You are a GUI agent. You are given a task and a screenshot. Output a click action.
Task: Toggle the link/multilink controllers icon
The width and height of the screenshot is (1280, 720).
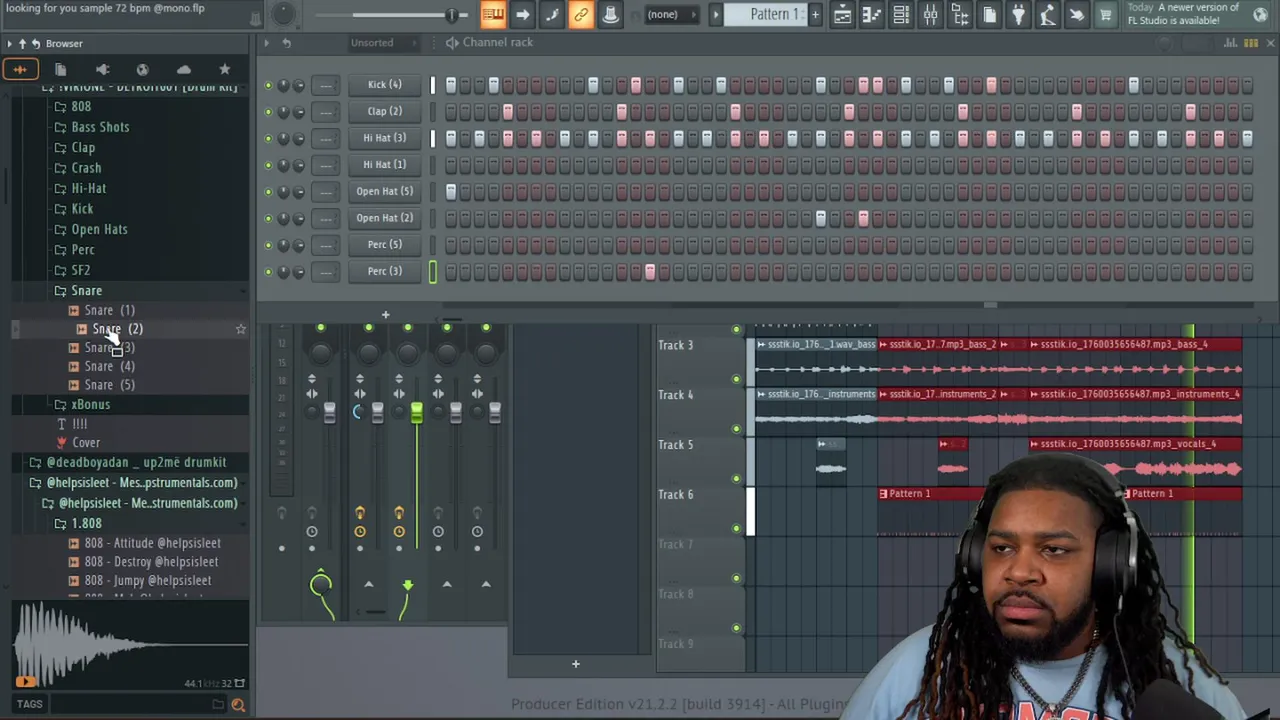coord(581,14)
